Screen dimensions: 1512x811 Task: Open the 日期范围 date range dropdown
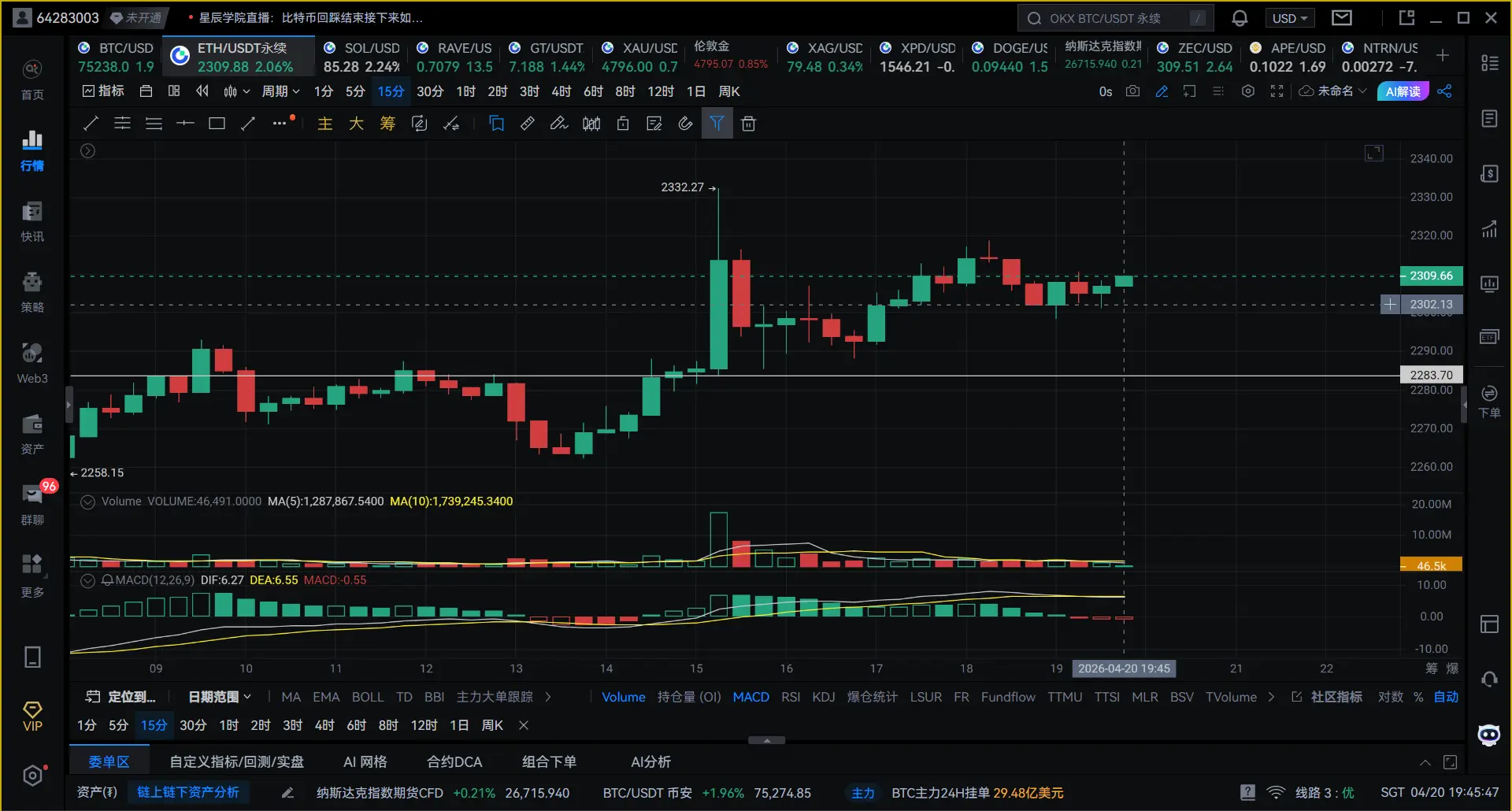click(x=220, y=697)
